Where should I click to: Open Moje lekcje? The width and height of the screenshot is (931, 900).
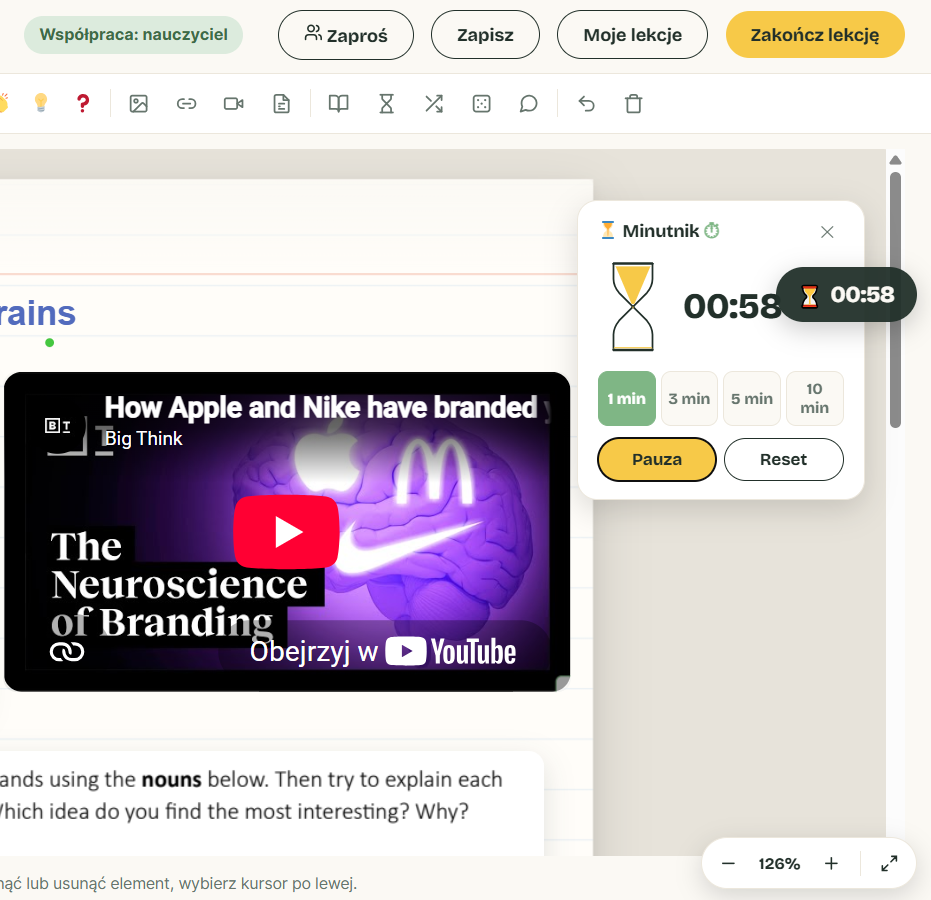pyautogui.click(x=632, y=35)
